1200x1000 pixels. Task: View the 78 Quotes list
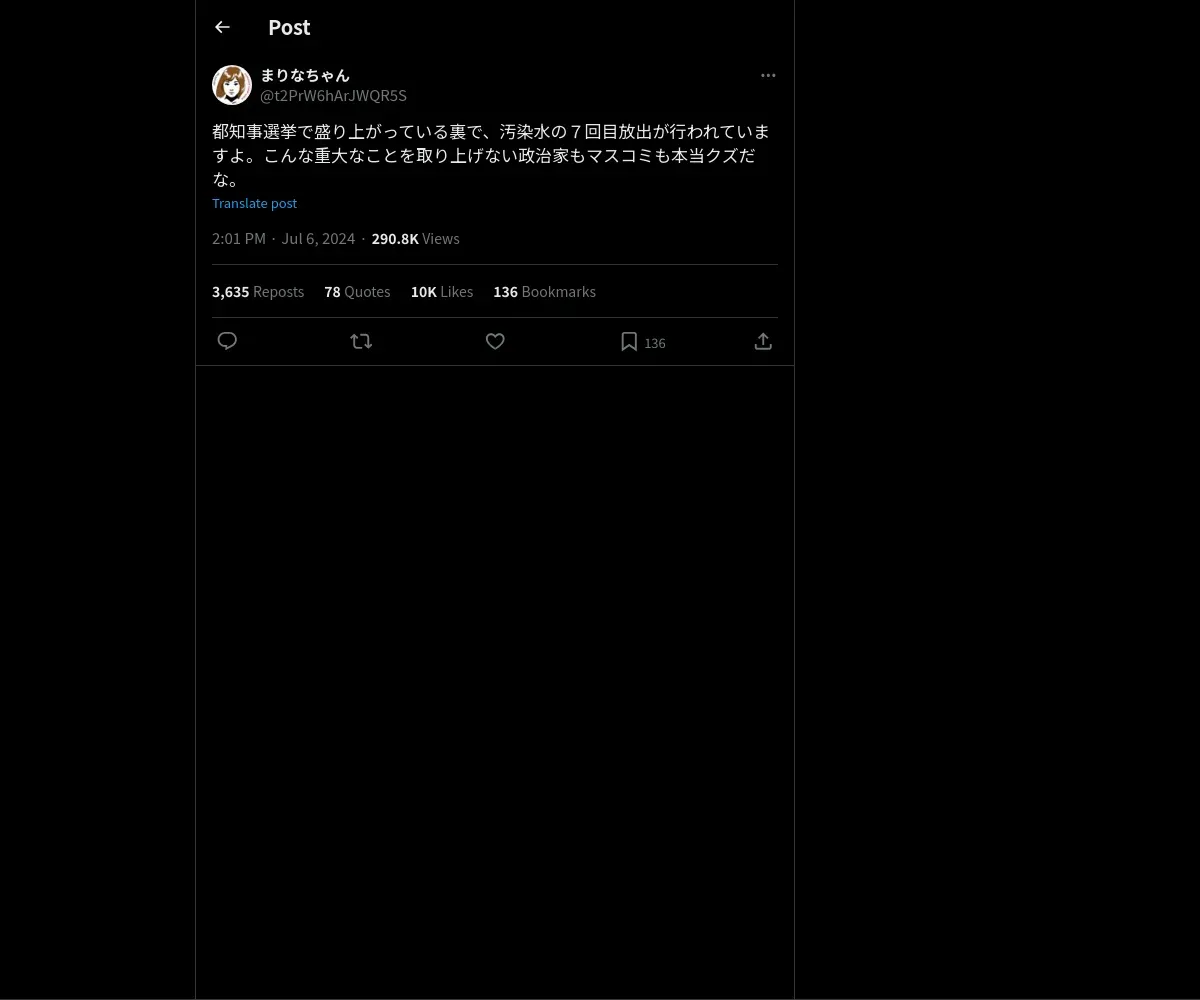coord(357,292)
